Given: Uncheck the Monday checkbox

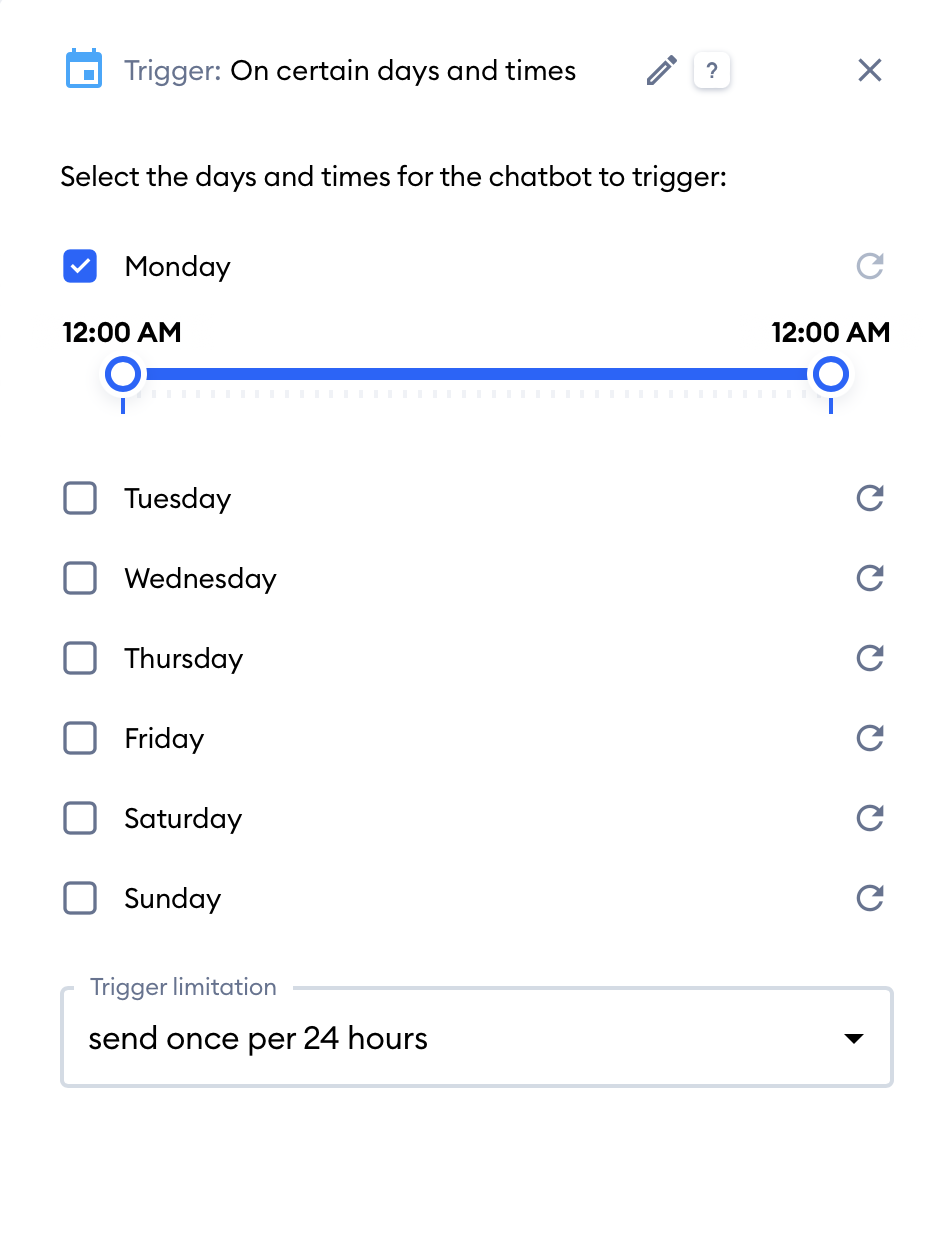Looking at the screenshot, I should click(80, 266).
